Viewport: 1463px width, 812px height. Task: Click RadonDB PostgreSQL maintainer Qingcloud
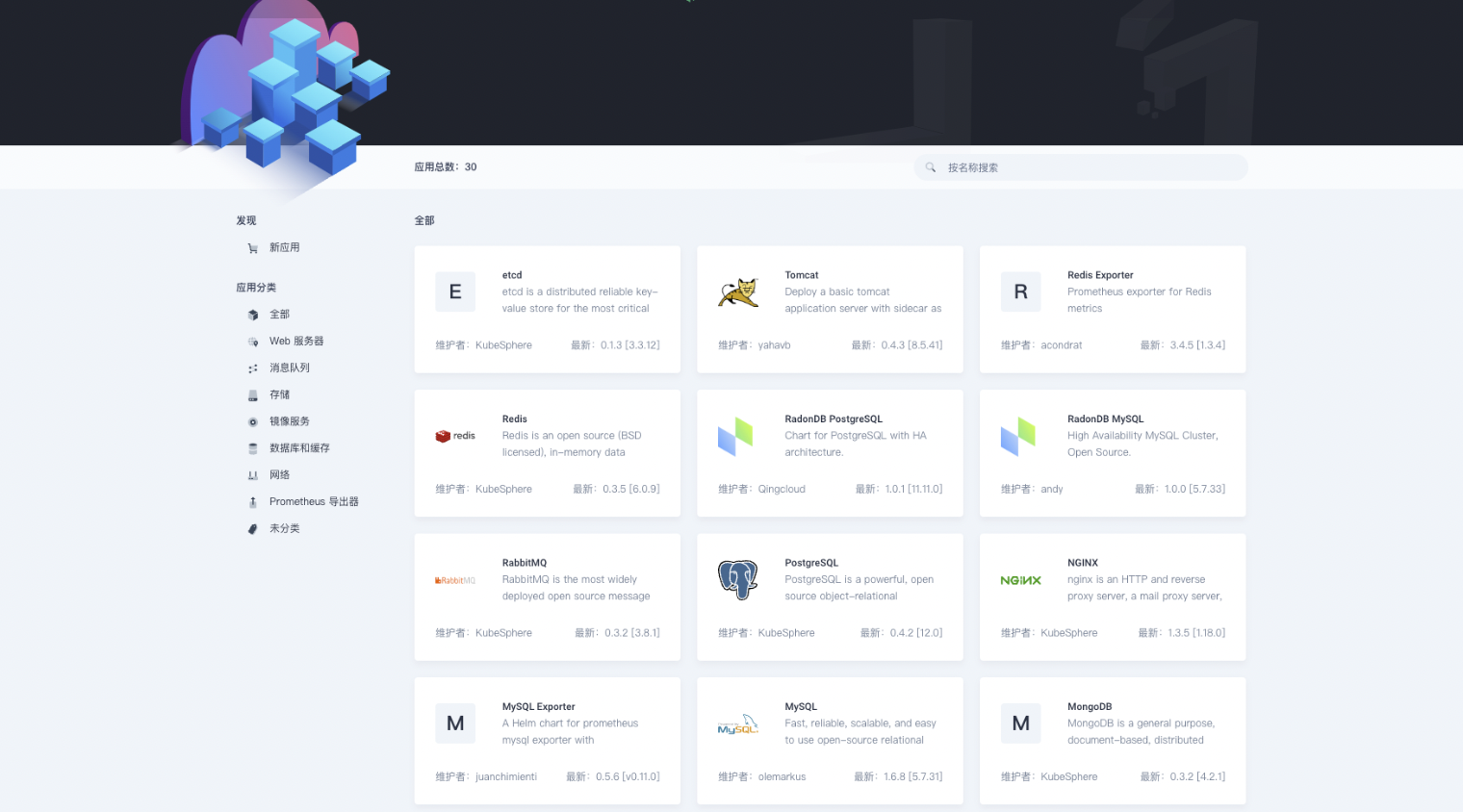[x=782, y=490]
